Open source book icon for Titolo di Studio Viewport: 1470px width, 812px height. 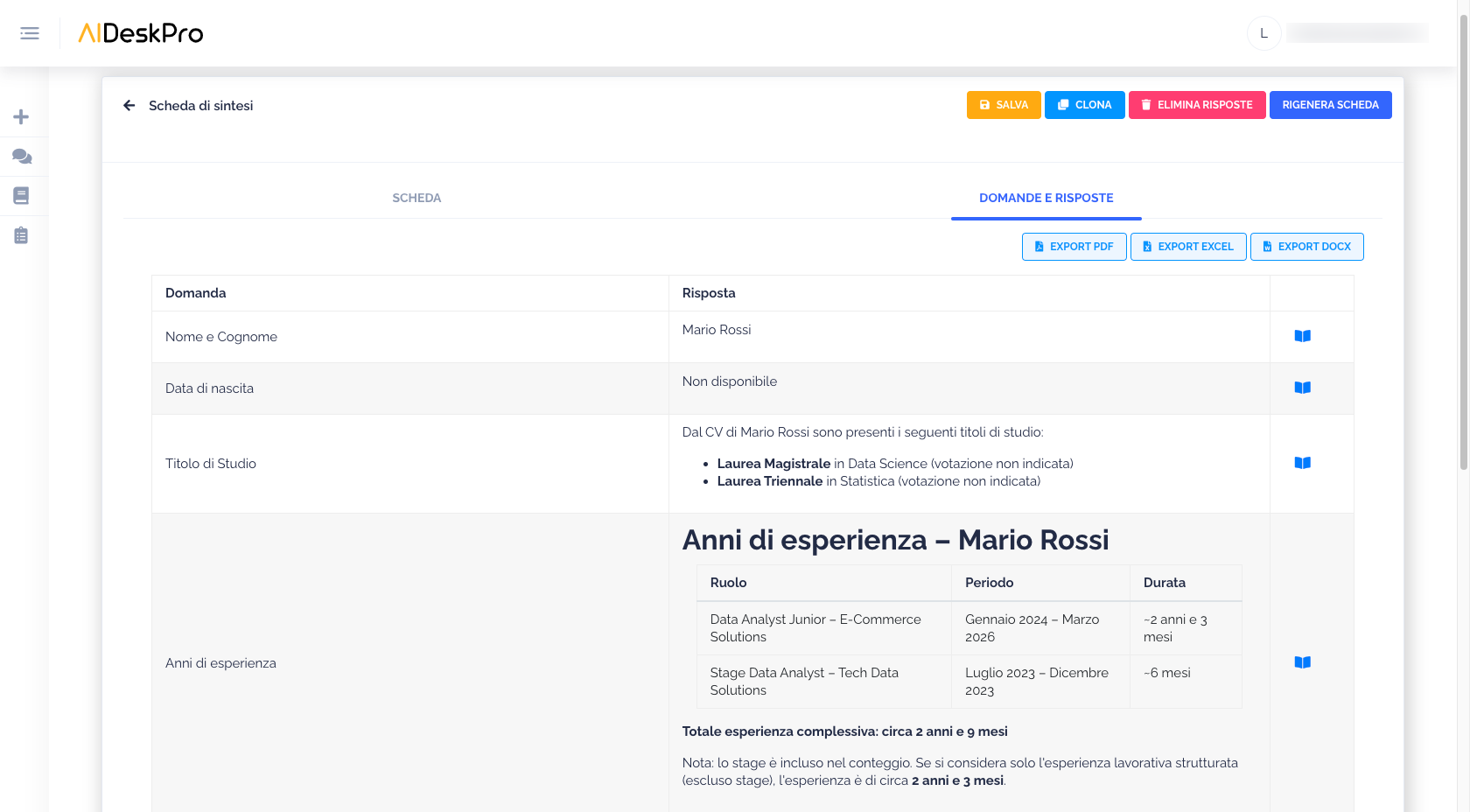coord(1302,463)
